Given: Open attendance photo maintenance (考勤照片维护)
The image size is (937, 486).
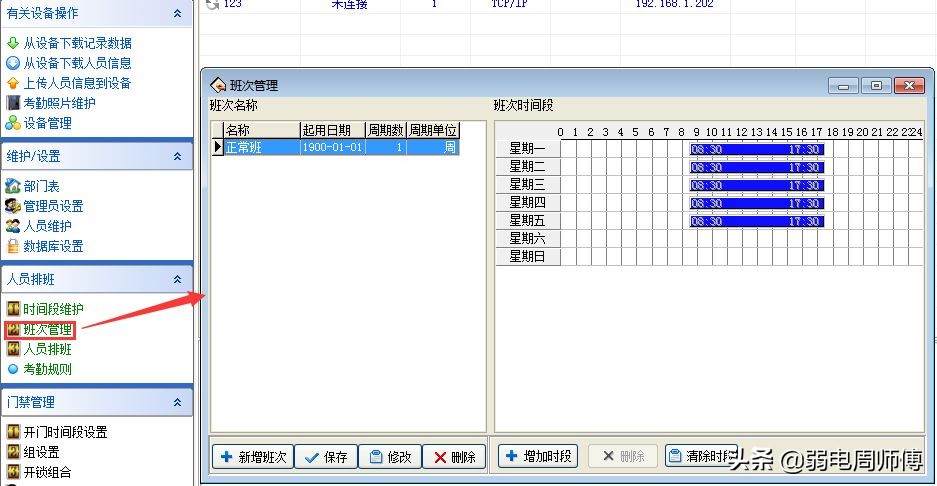Looking at the screenshot, I should [x=59, y=103].
